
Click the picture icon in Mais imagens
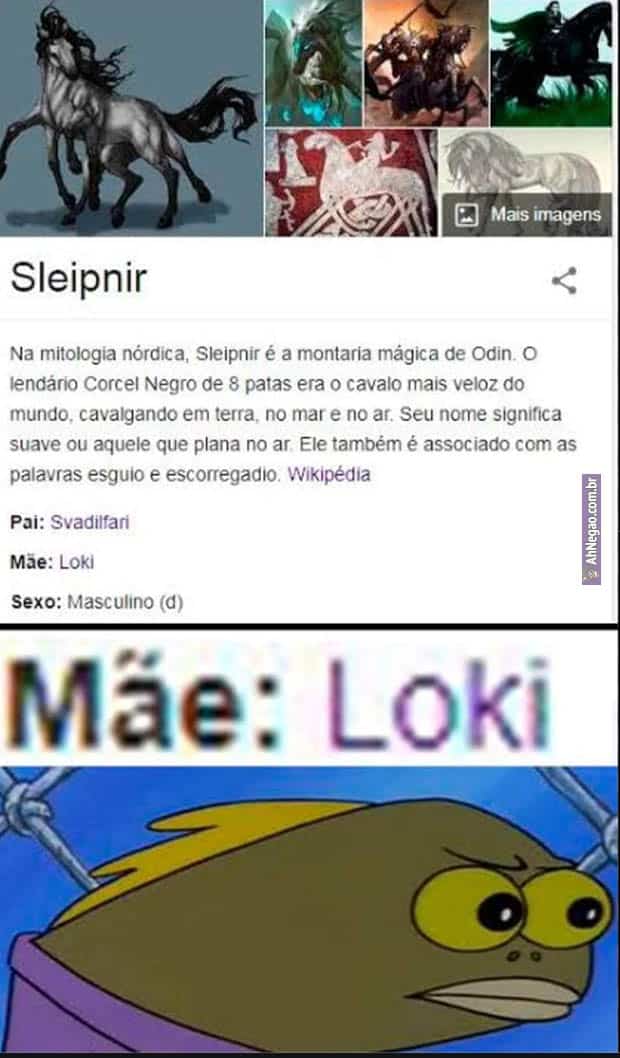[x=467, y=215]
